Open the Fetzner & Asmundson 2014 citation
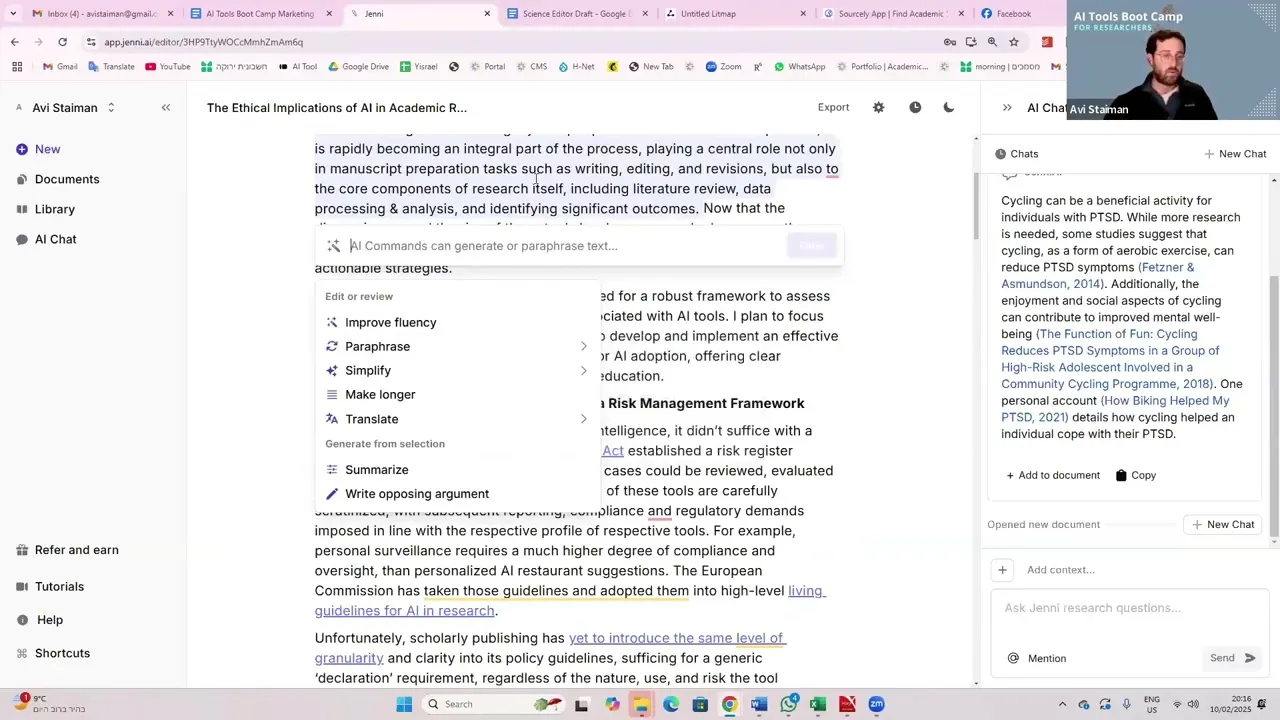This screenshot has height=720, width=1280. pos(1098,275)
